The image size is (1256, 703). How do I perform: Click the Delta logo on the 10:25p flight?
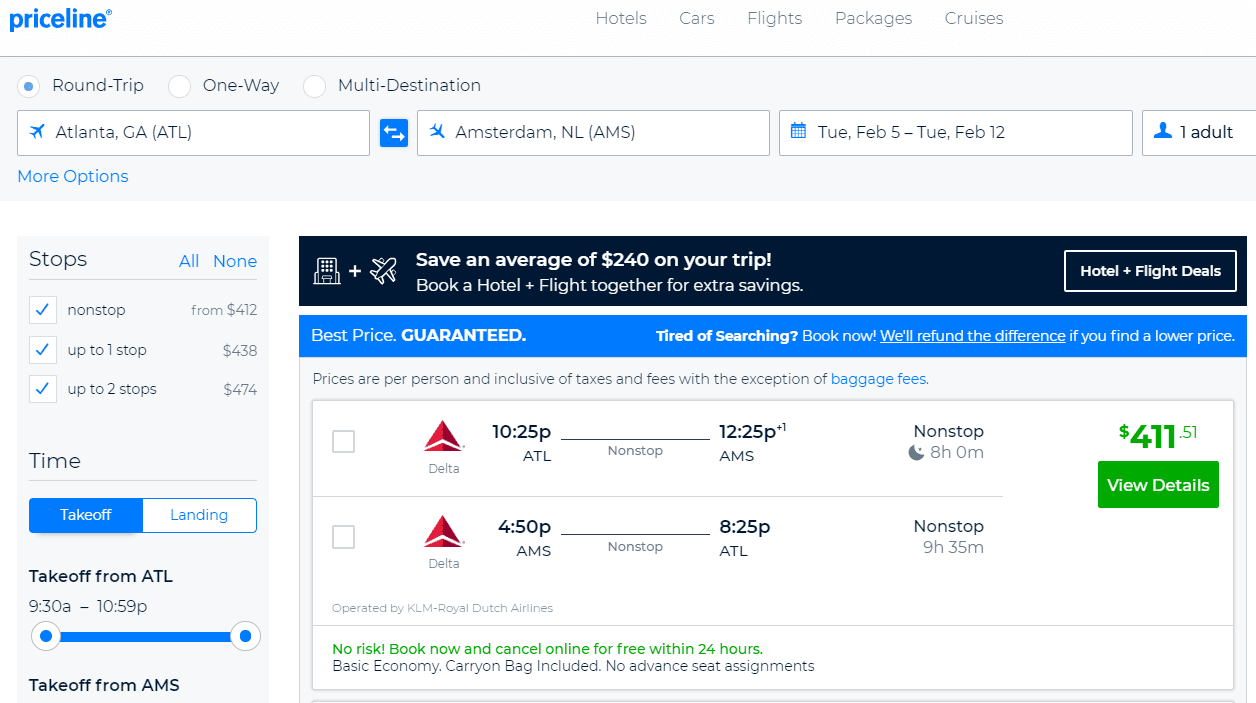click(444, 436)
